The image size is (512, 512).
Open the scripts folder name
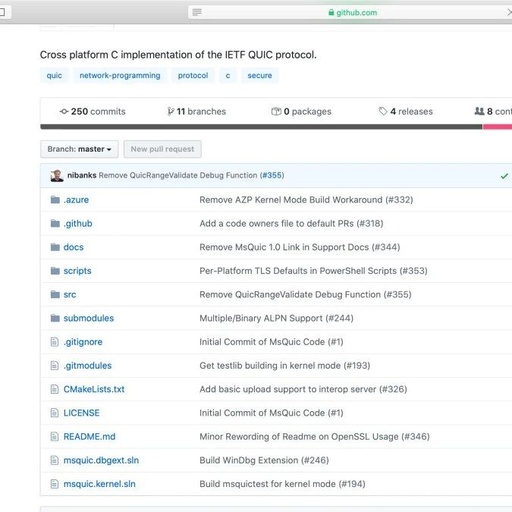coord(77,271)
